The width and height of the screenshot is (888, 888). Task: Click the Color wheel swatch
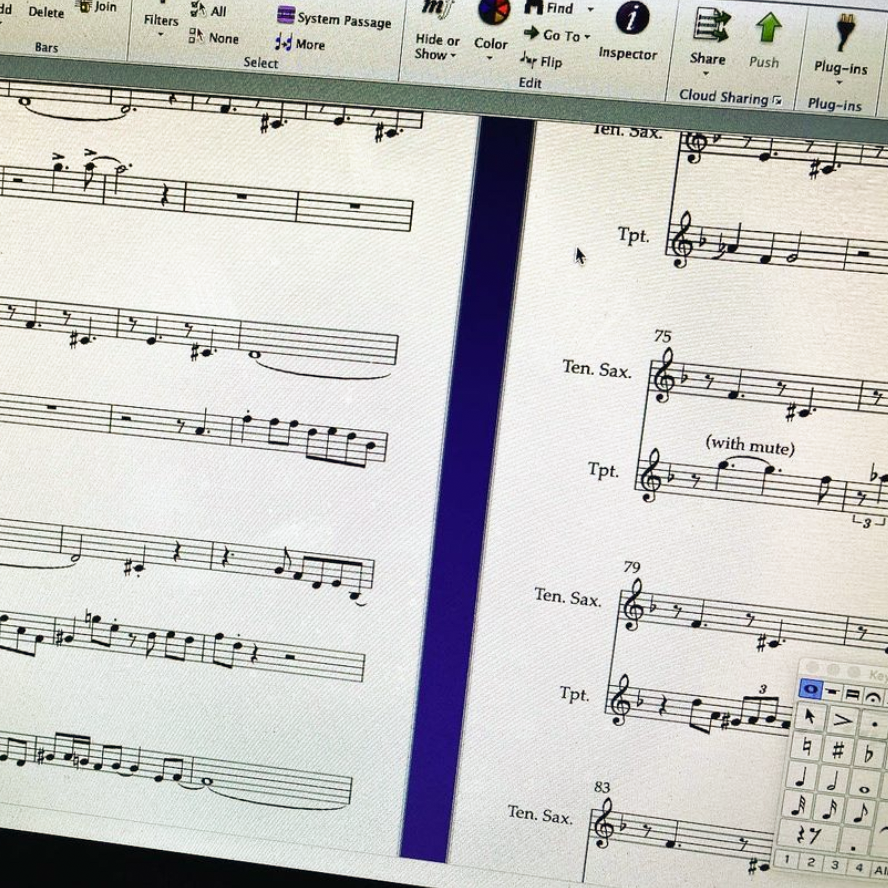click(494, 11)
